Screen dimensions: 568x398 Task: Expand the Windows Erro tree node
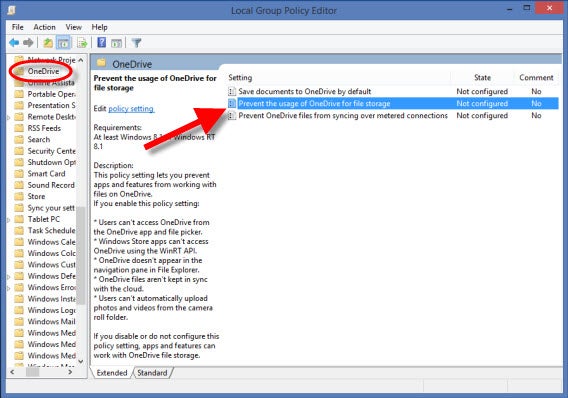[9, 288]
